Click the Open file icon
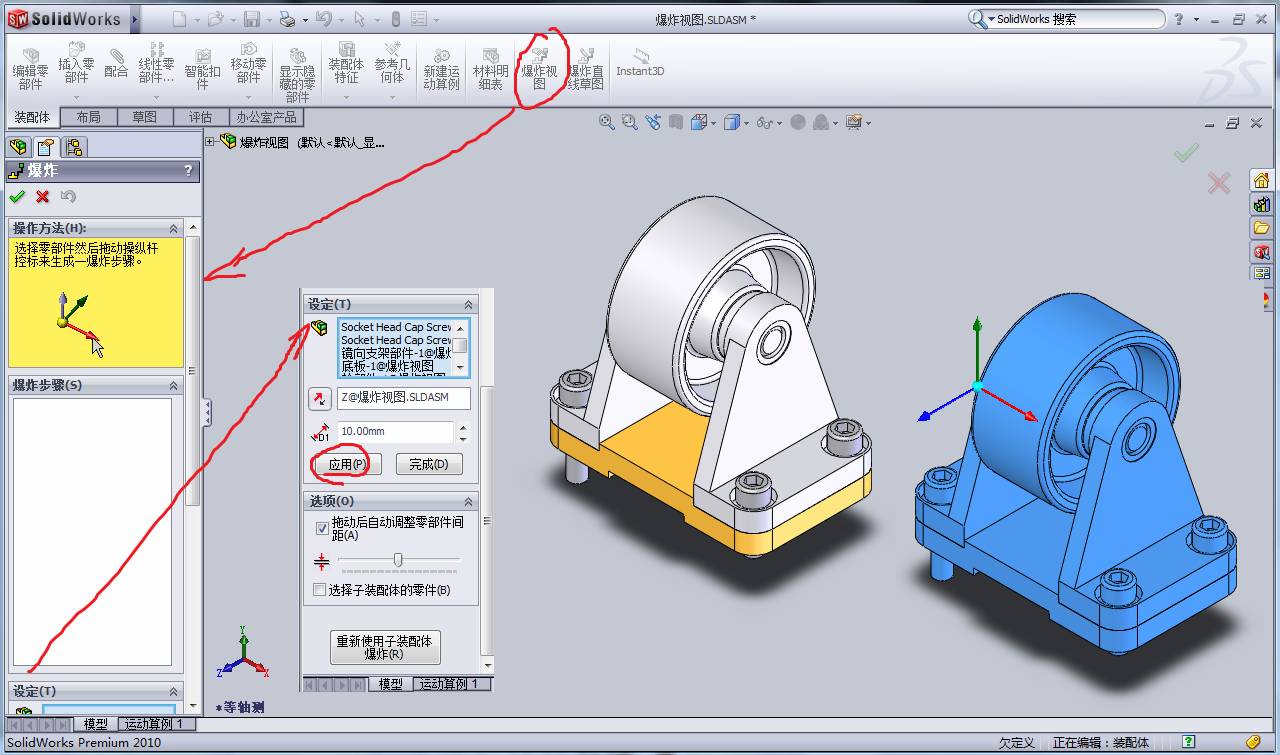 pos(214,19)
